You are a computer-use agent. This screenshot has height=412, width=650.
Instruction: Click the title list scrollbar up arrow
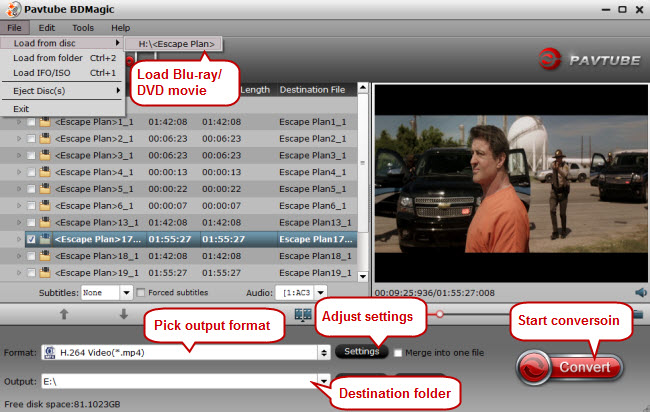pos(363,87)
